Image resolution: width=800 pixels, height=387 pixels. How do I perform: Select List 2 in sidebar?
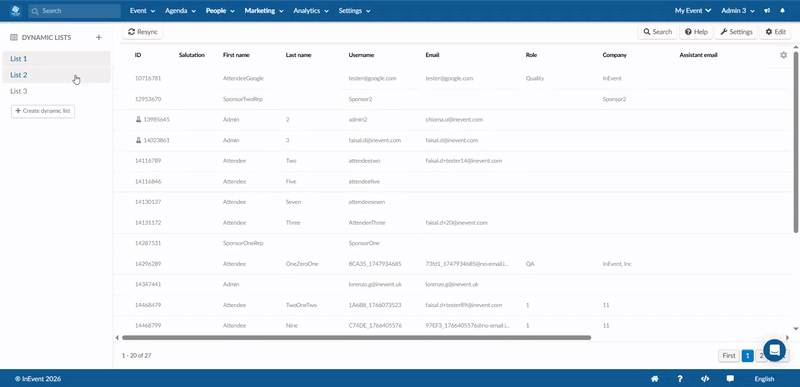(x=56, y=75)
